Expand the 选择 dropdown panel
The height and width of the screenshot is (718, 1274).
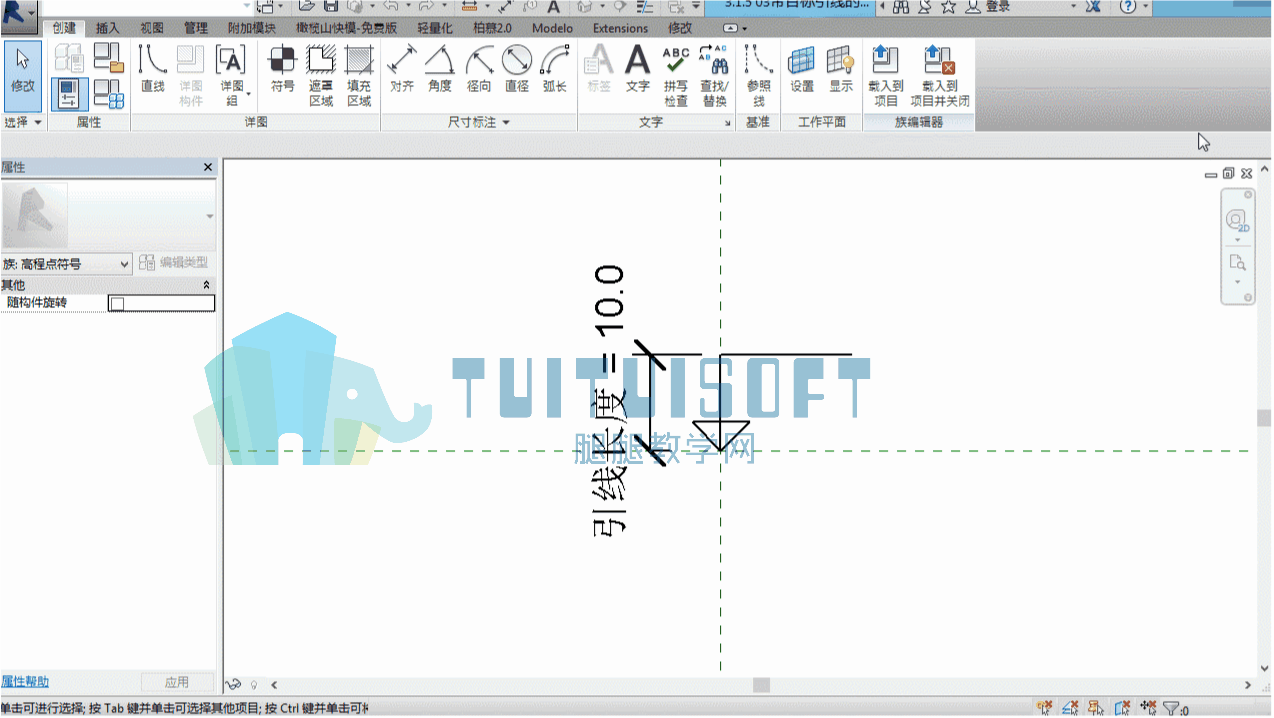click(23, 122)
